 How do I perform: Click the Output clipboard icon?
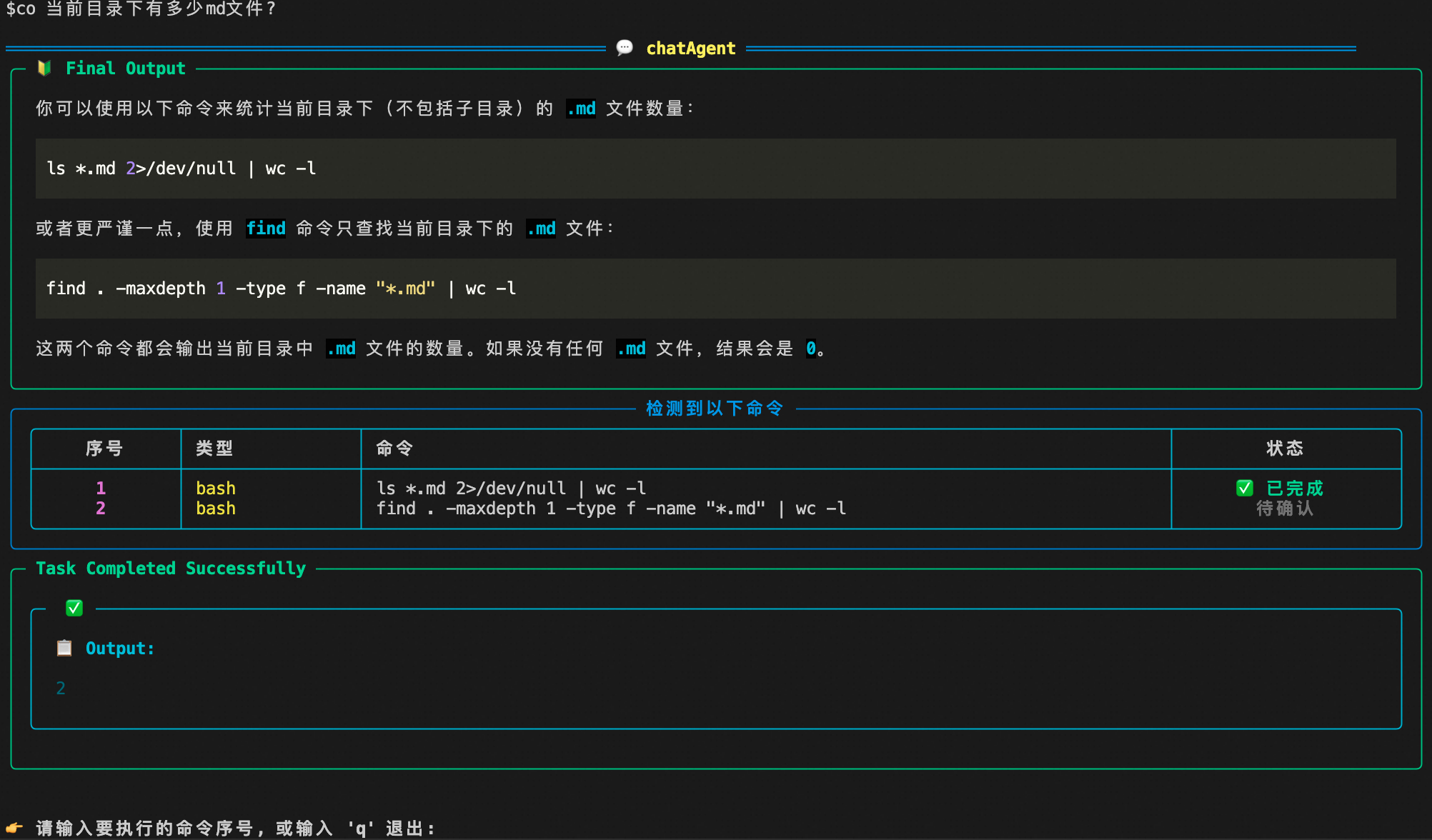(64, 648)
